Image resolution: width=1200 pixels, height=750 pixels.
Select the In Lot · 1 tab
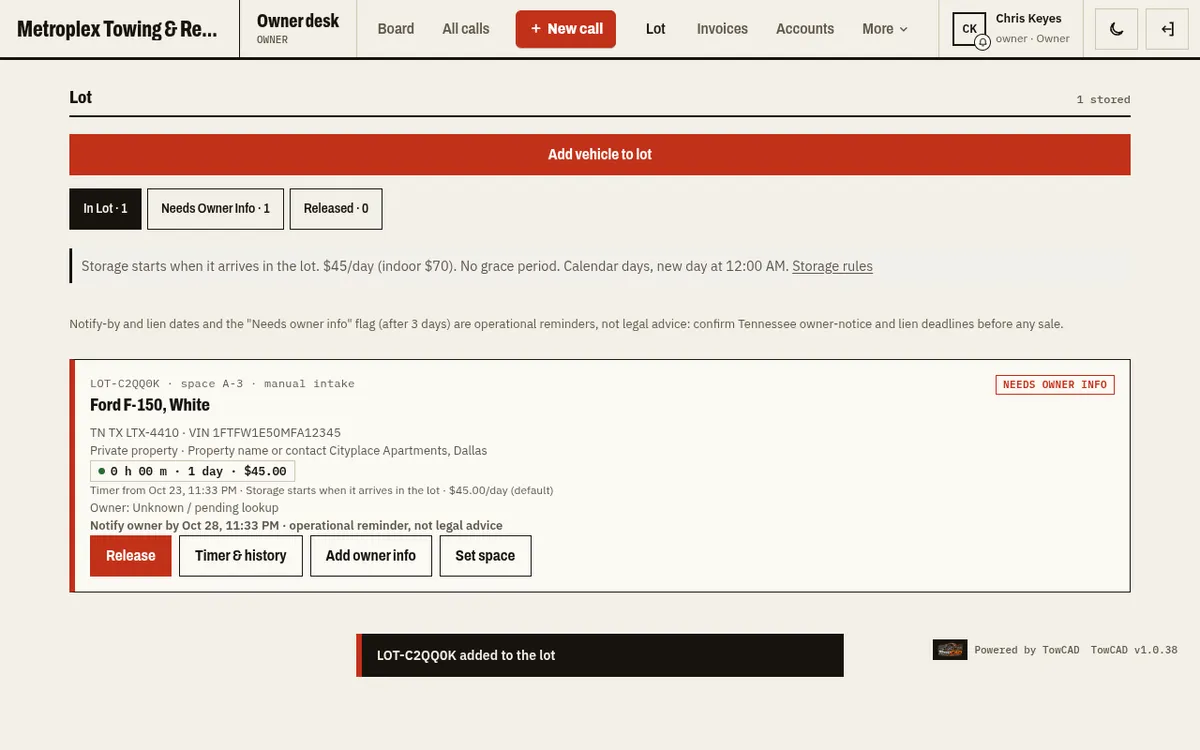(x=105, y=209)
